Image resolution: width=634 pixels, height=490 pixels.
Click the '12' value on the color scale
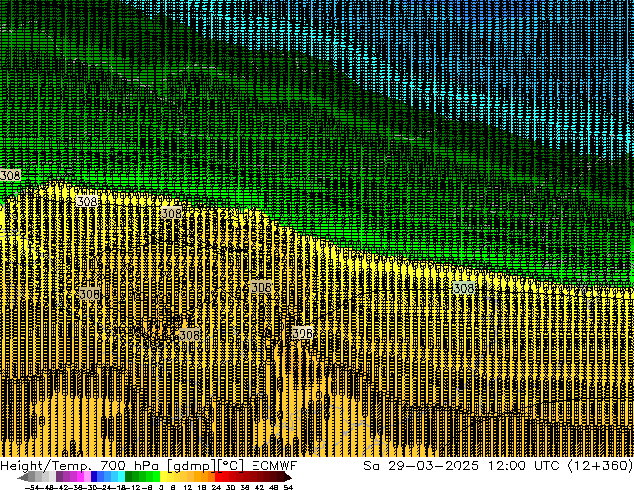point(188,488)
